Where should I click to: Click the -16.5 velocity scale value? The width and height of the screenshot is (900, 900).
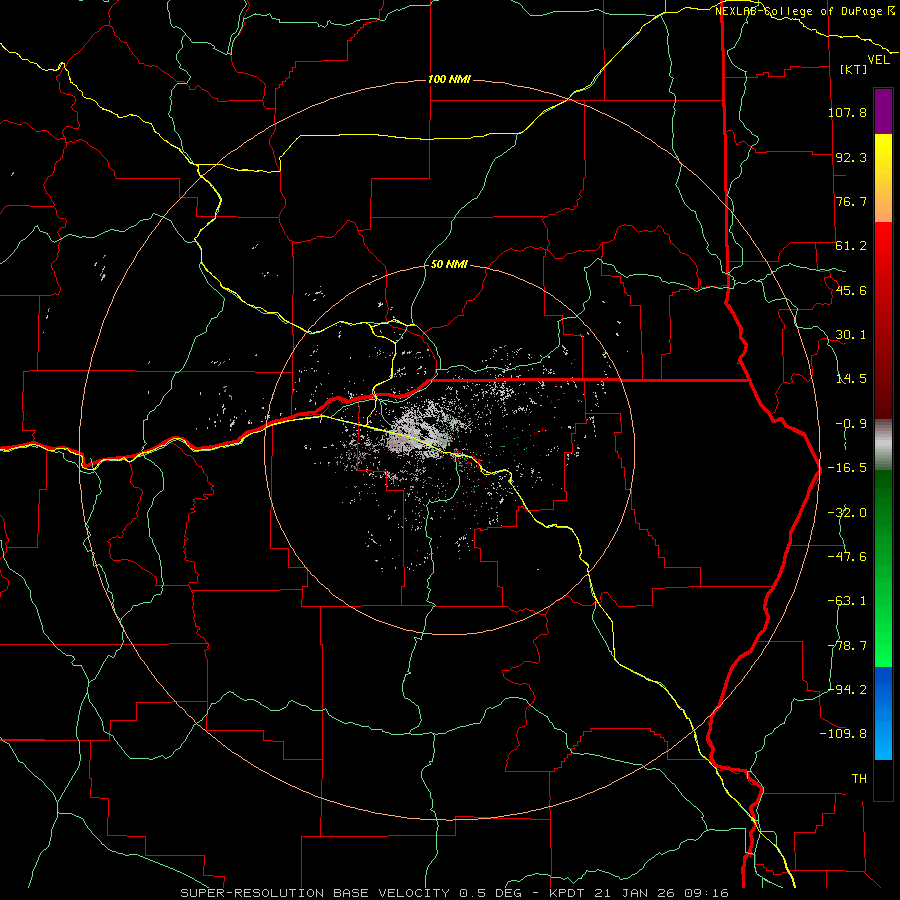pos(847,468)
